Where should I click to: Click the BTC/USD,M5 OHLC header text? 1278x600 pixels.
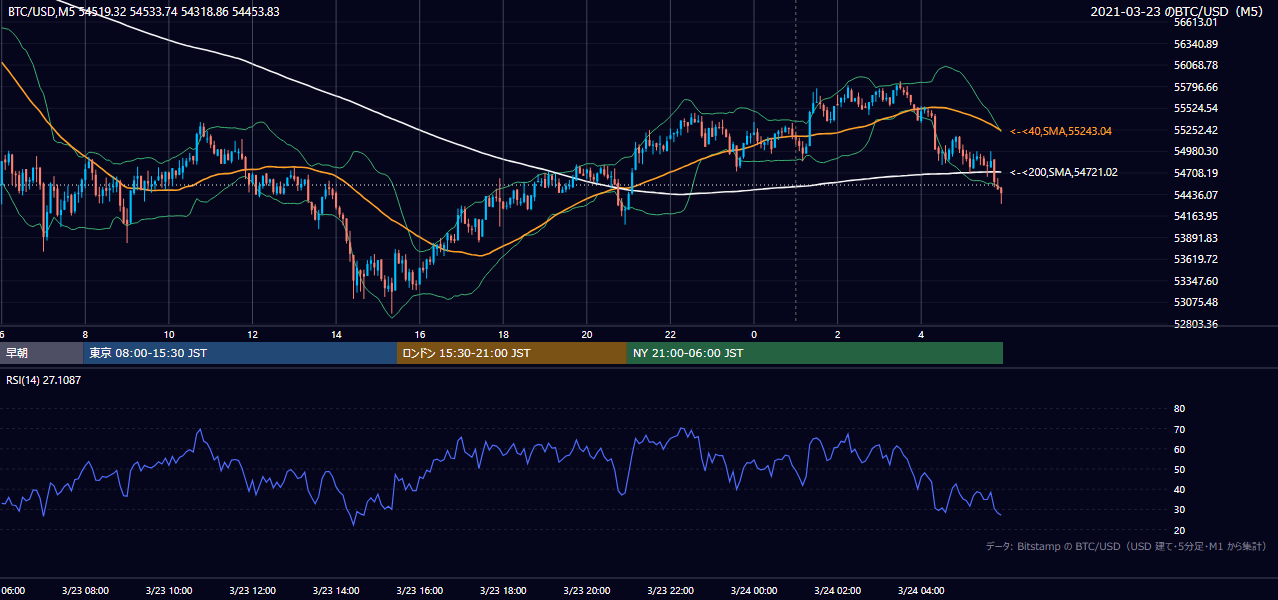144,11
